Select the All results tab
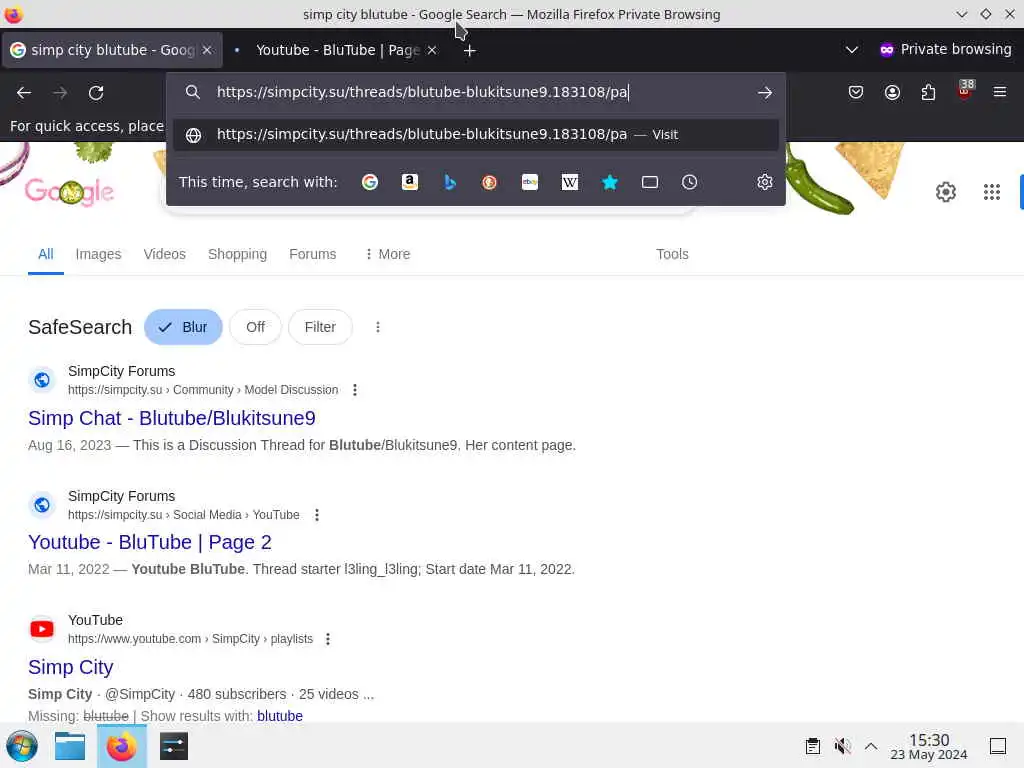The height and width of the screenshot is (768, 1024). point(46,254)
